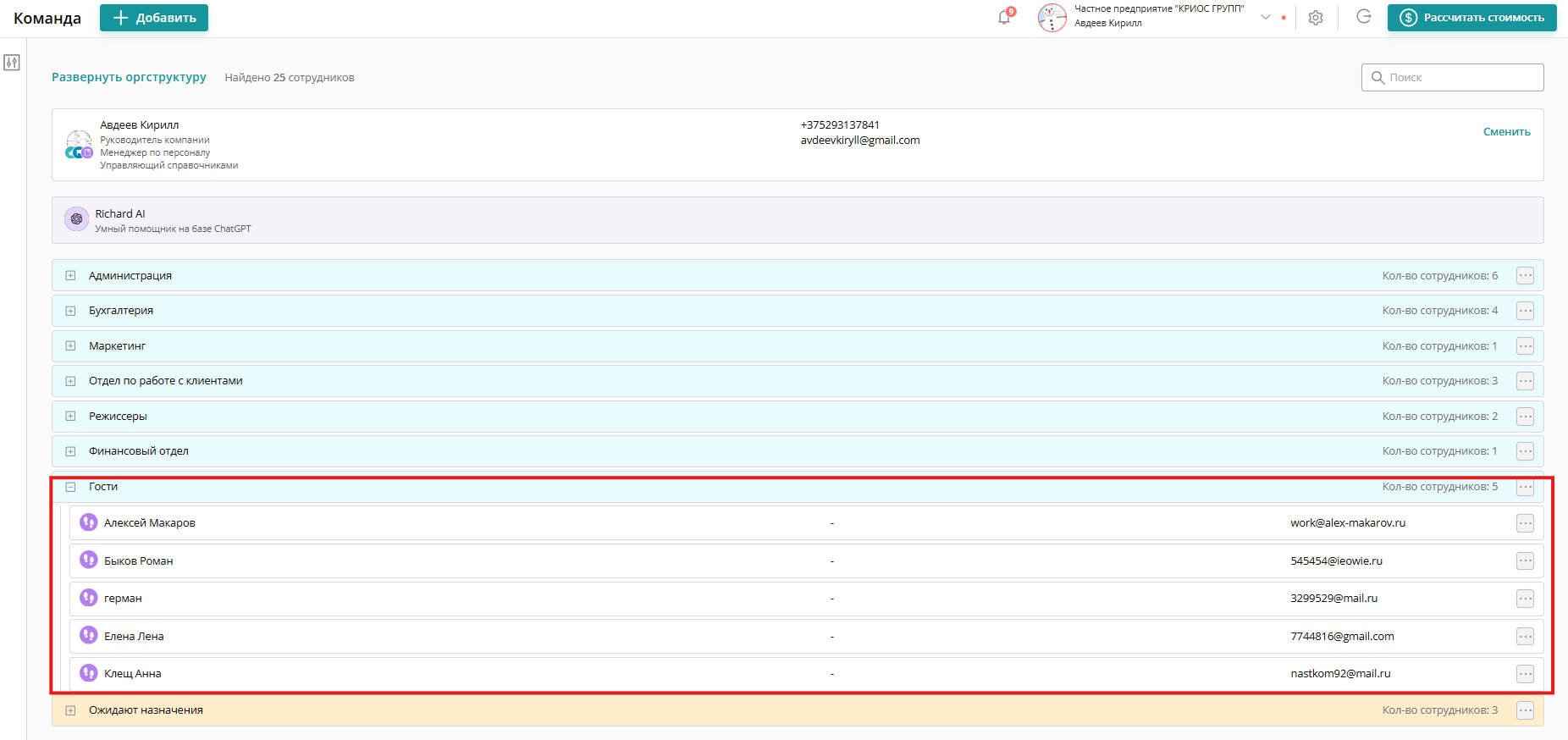Click email nastkom92@mail.ru
This screenshot has width=1568, height=740.
click(x=1340, y=674)
